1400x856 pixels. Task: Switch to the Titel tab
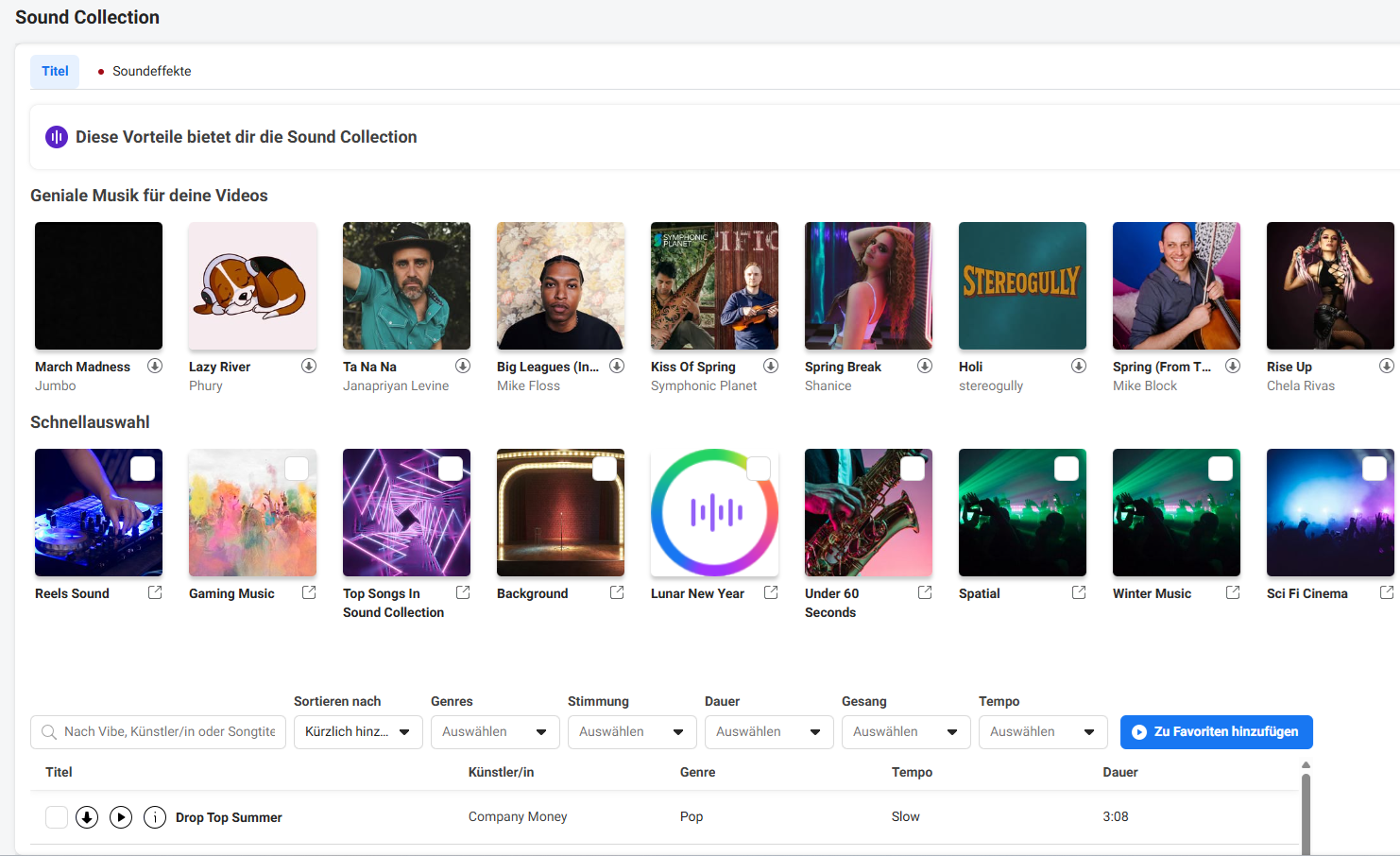[x=55, y=72]
